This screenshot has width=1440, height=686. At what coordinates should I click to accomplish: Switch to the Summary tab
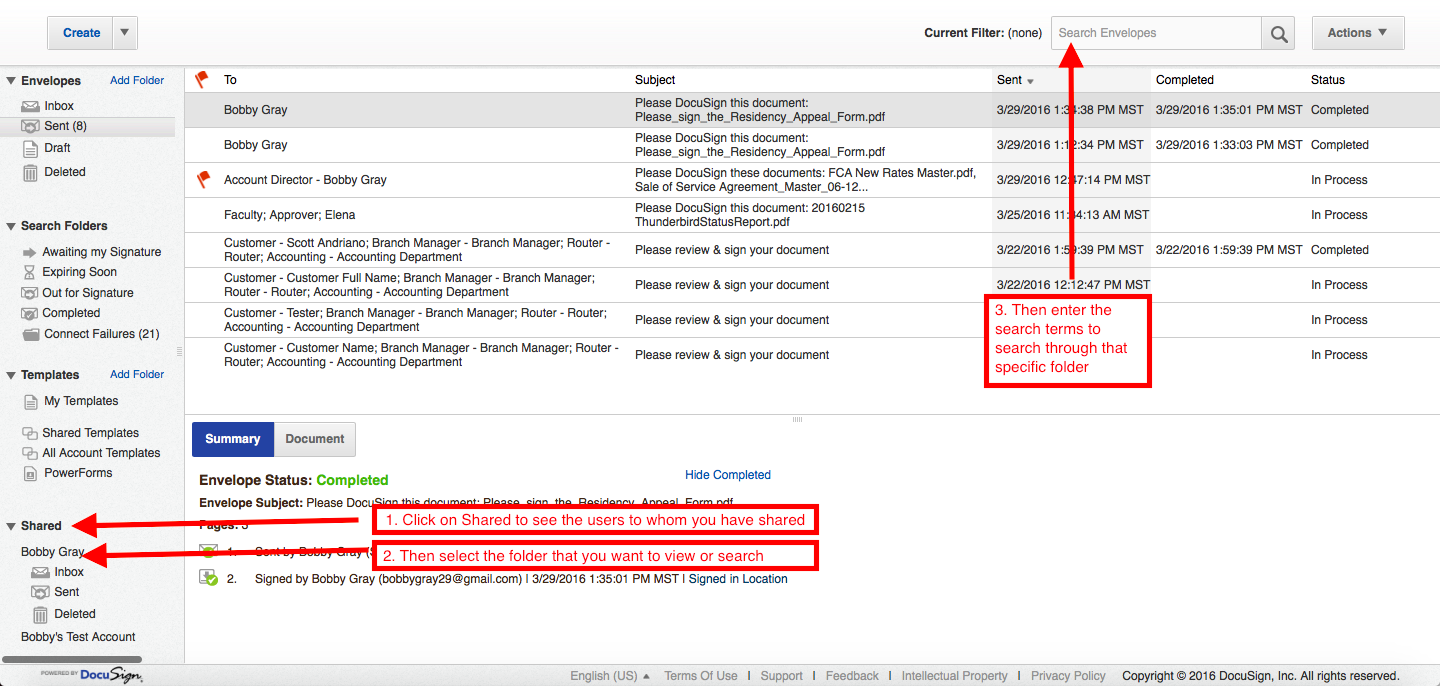pos(233,439)
